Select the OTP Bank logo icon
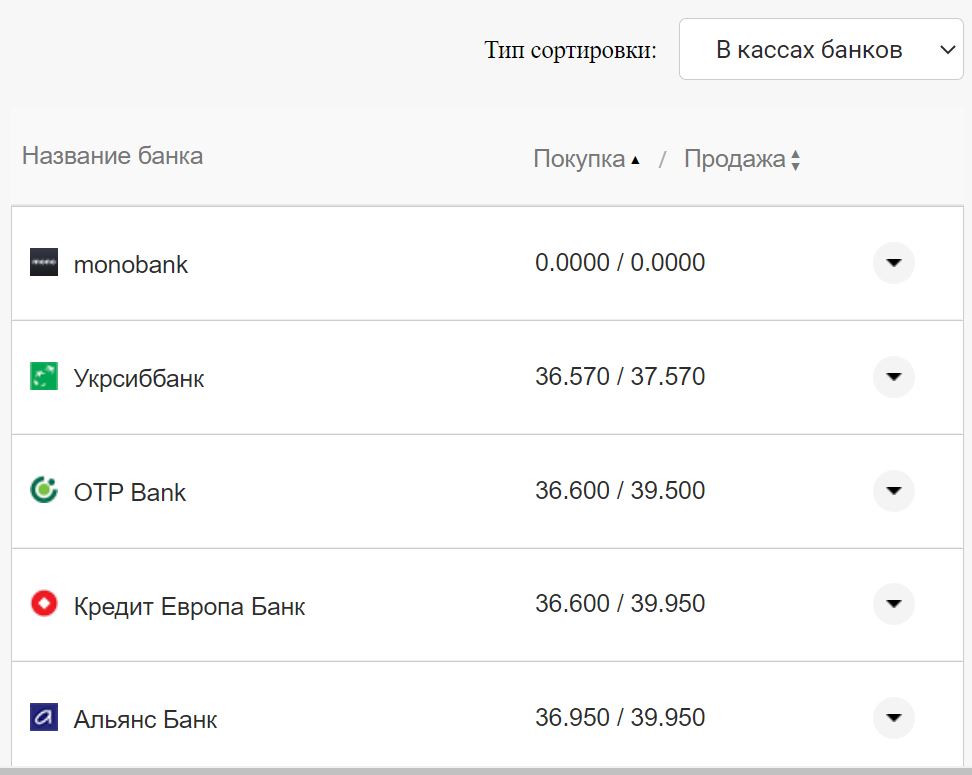The image size is (972, 775). point(44,491)
